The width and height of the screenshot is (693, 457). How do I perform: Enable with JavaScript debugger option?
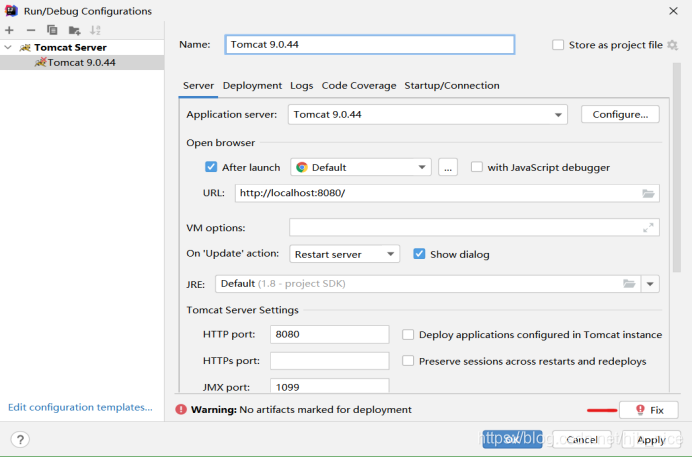(x=476, y=167)
